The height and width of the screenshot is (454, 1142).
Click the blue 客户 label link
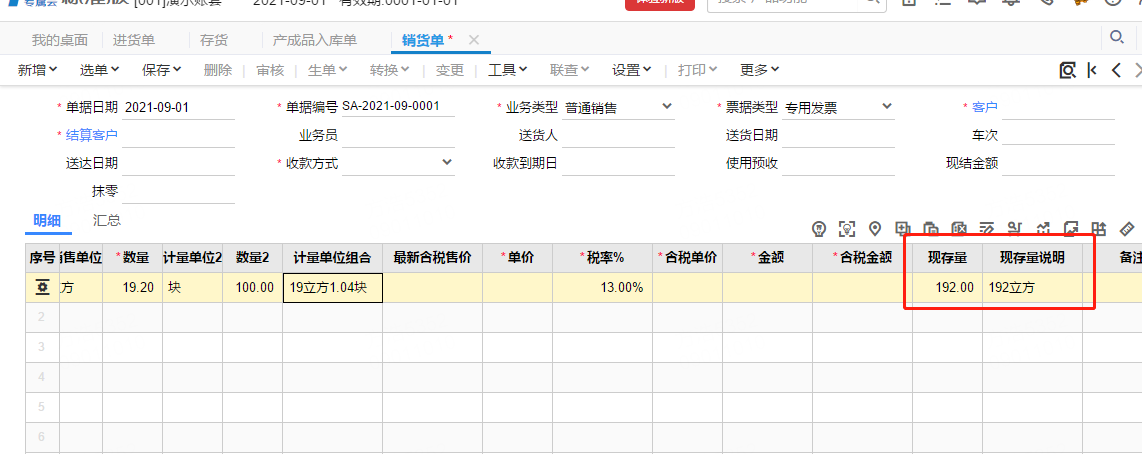[985, 108]
